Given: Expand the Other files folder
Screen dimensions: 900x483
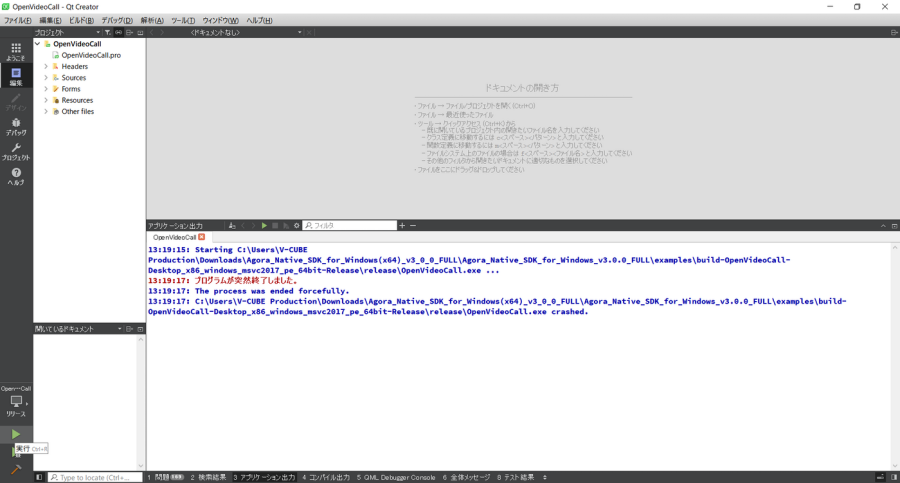Looking at the screenshot, I should 46,111.
